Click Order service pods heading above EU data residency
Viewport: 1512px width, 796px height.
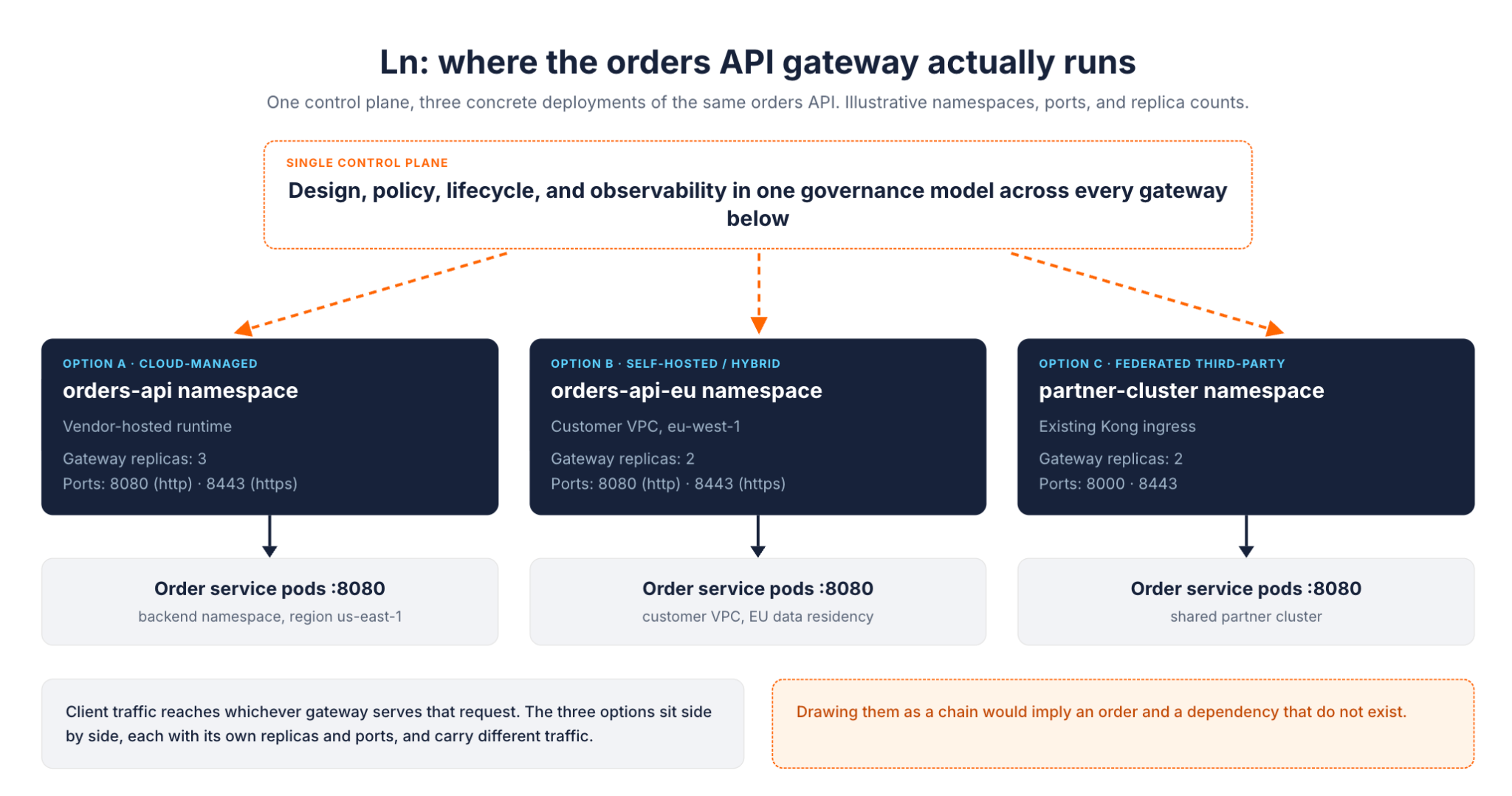[757, 589]
